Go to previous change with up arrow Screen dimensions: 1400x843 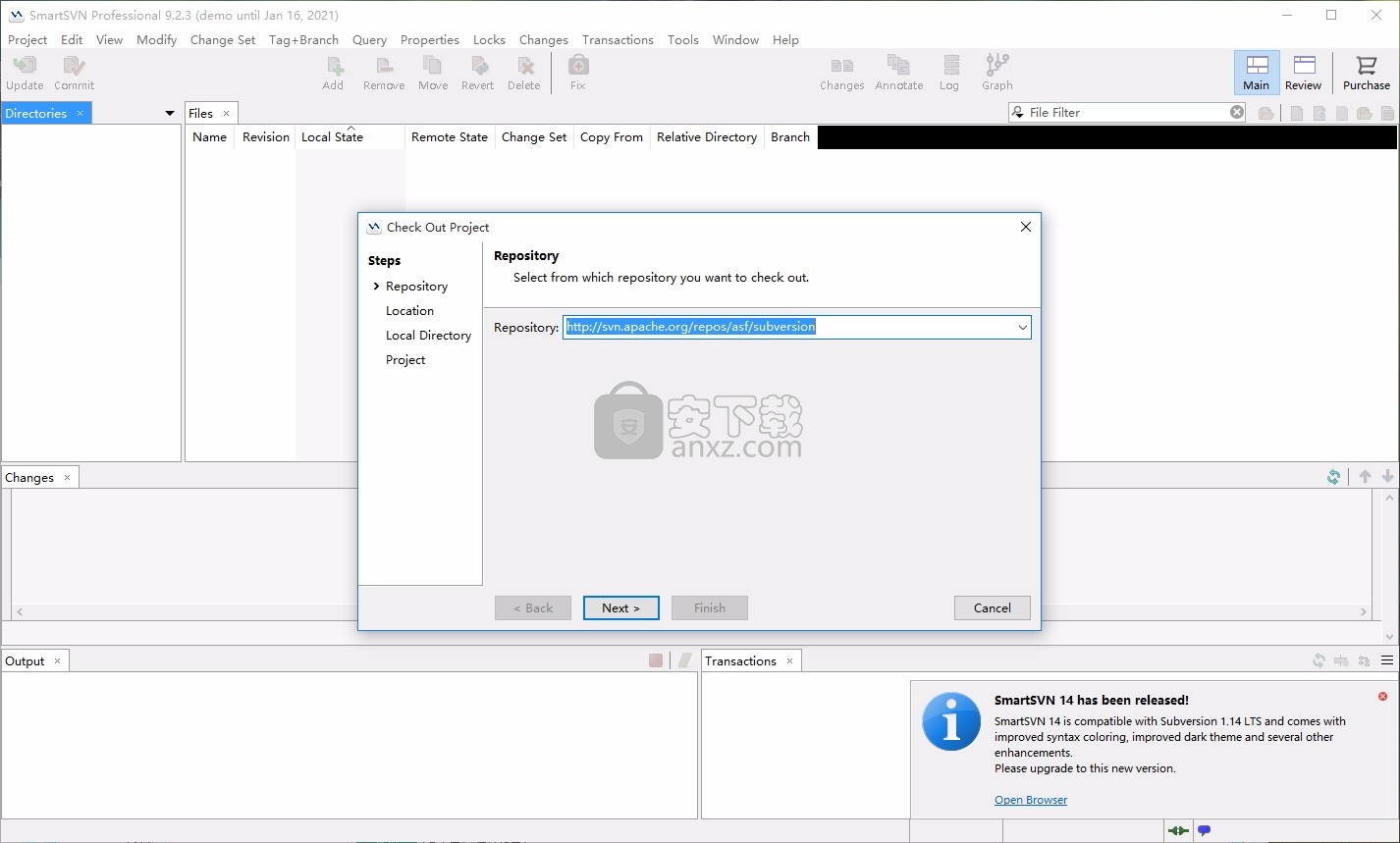coord(1365,477)
